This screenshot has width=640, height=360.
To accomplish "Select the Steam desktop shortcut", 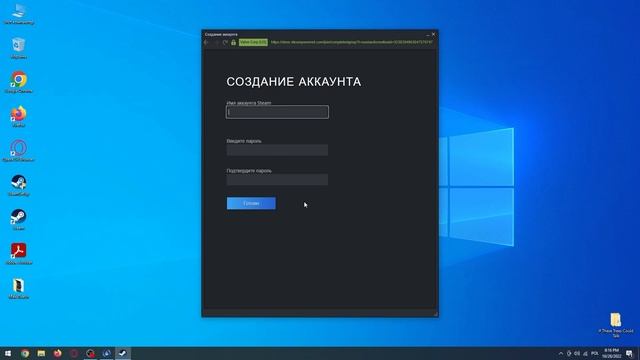I will click(19, 219).
